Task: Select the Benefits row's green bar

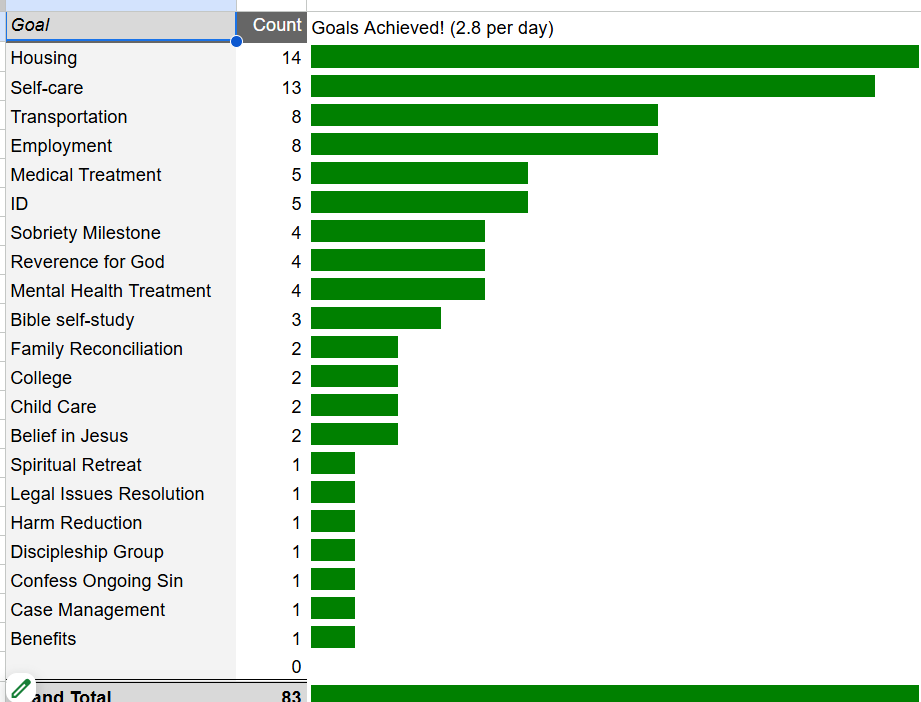Action: pyautogui.click(x=333, y=637)
